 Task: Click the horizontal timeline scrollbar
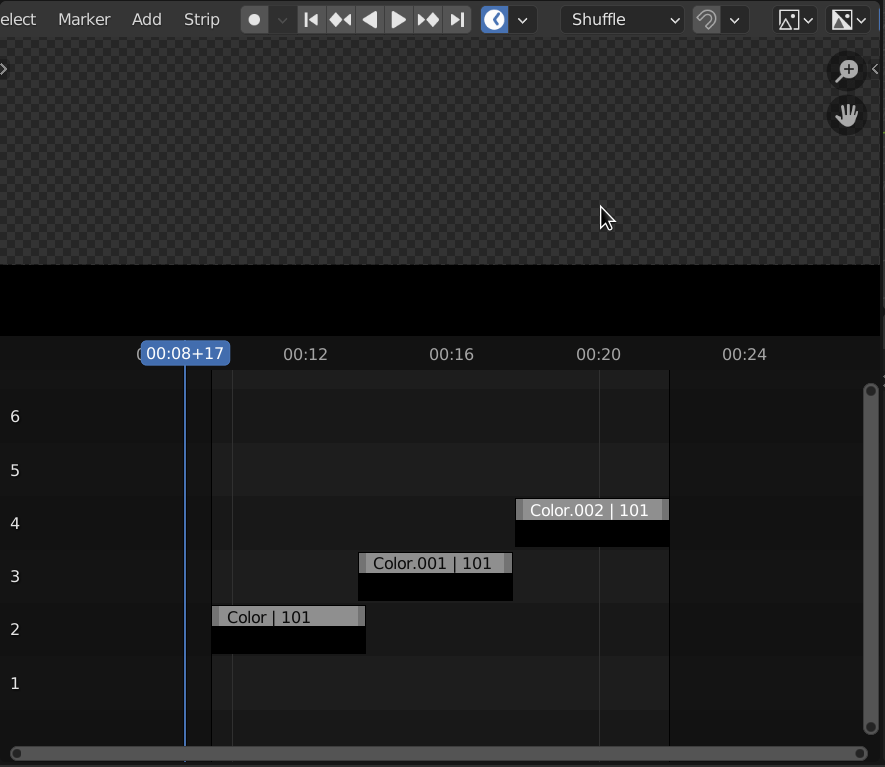[440, 755]
